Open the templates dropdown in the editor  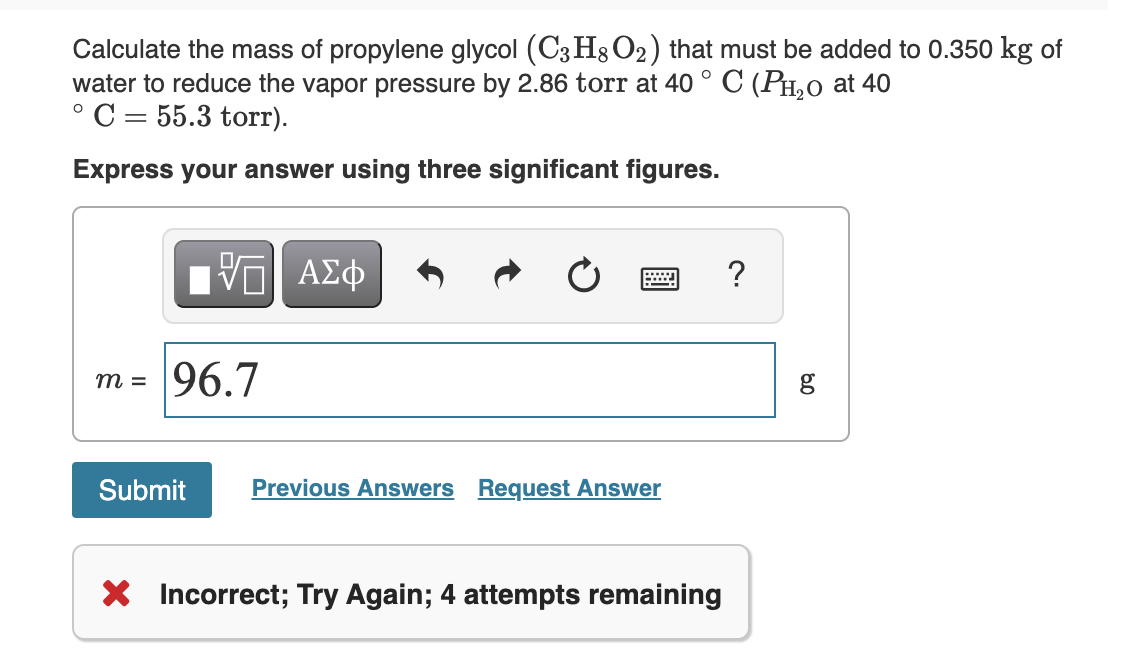pos(223,273)
